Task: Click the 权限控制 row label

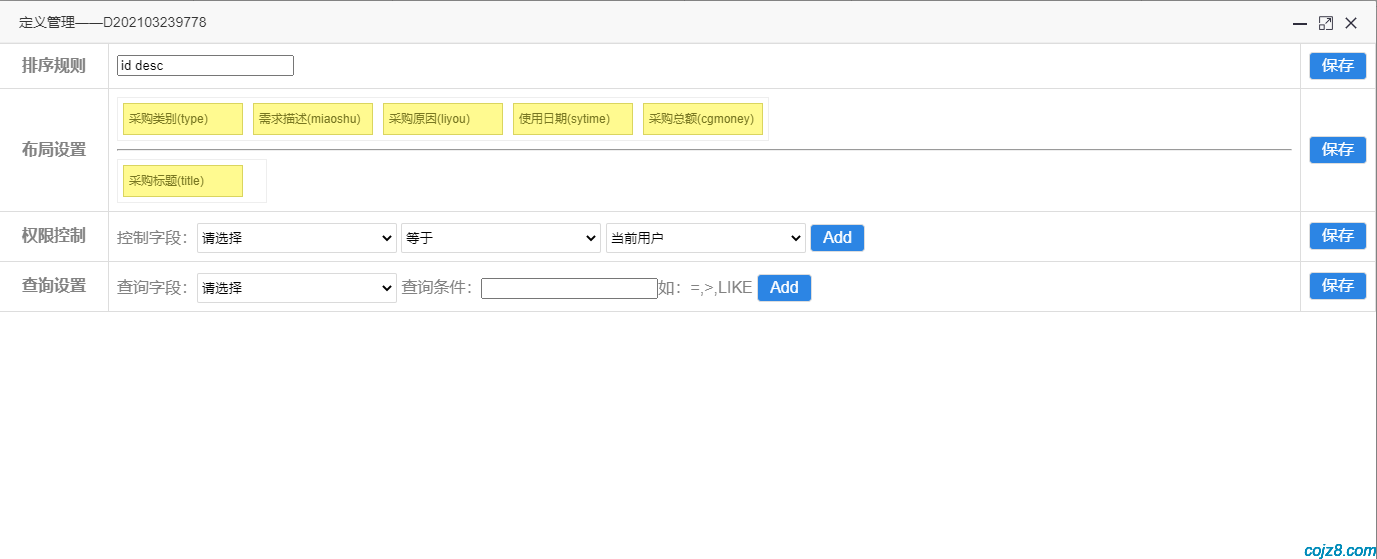Action: point(54,236)
